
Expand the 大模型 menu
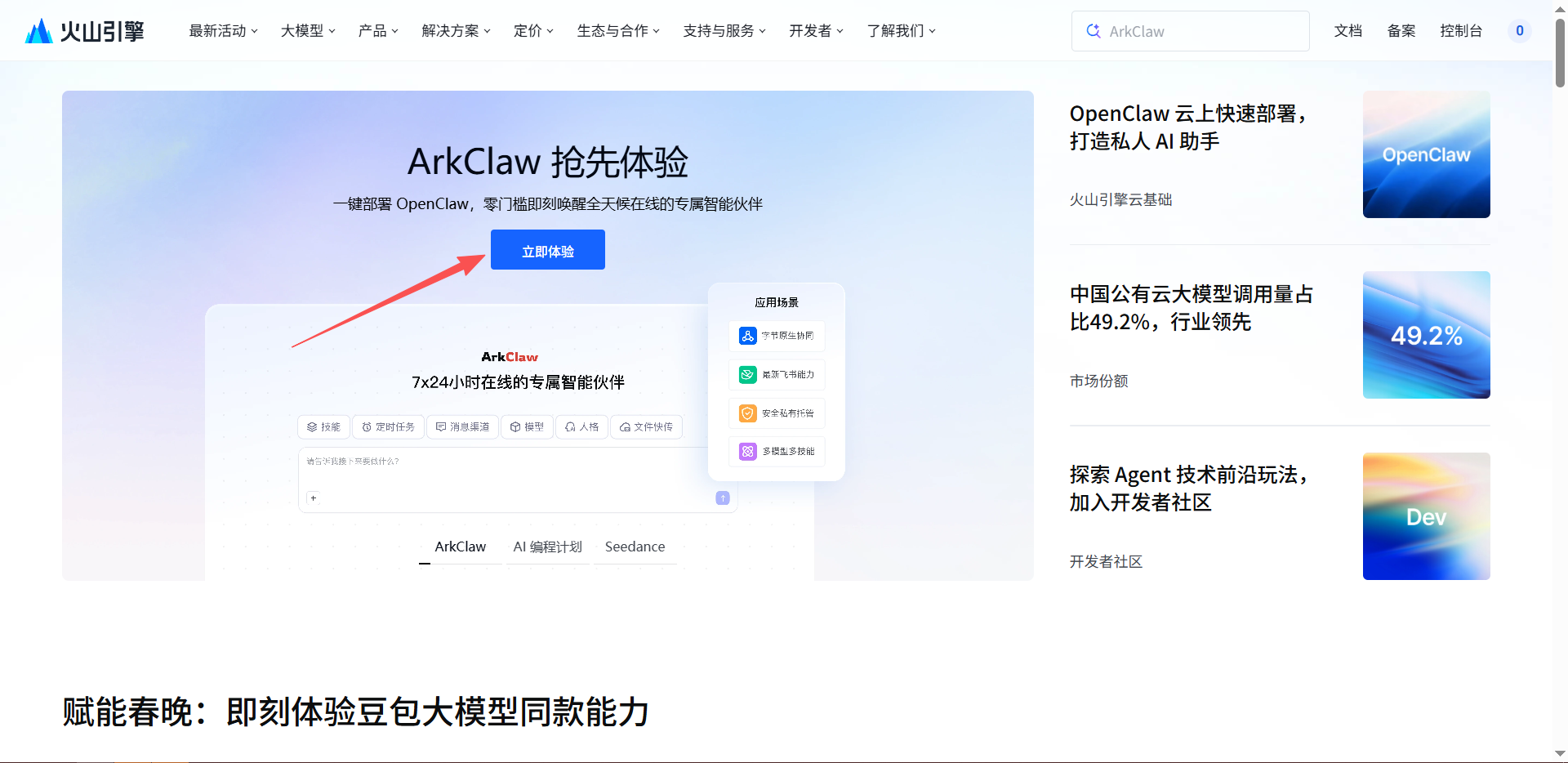pos(308,31)
